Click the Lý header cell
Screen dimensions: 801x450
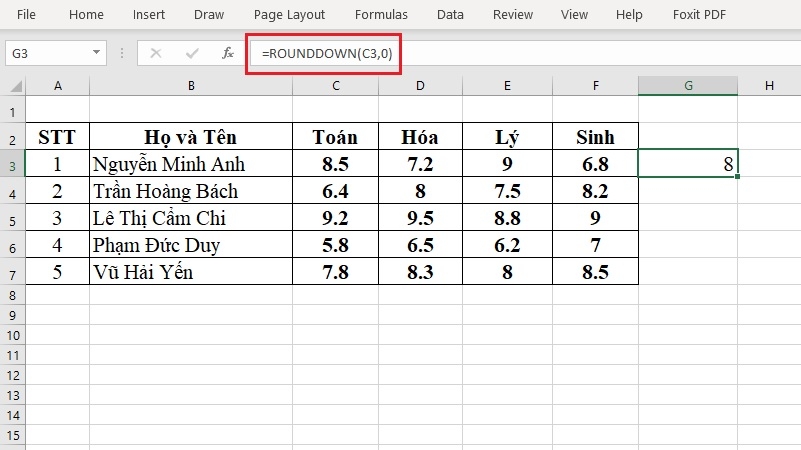pos(507,136)
